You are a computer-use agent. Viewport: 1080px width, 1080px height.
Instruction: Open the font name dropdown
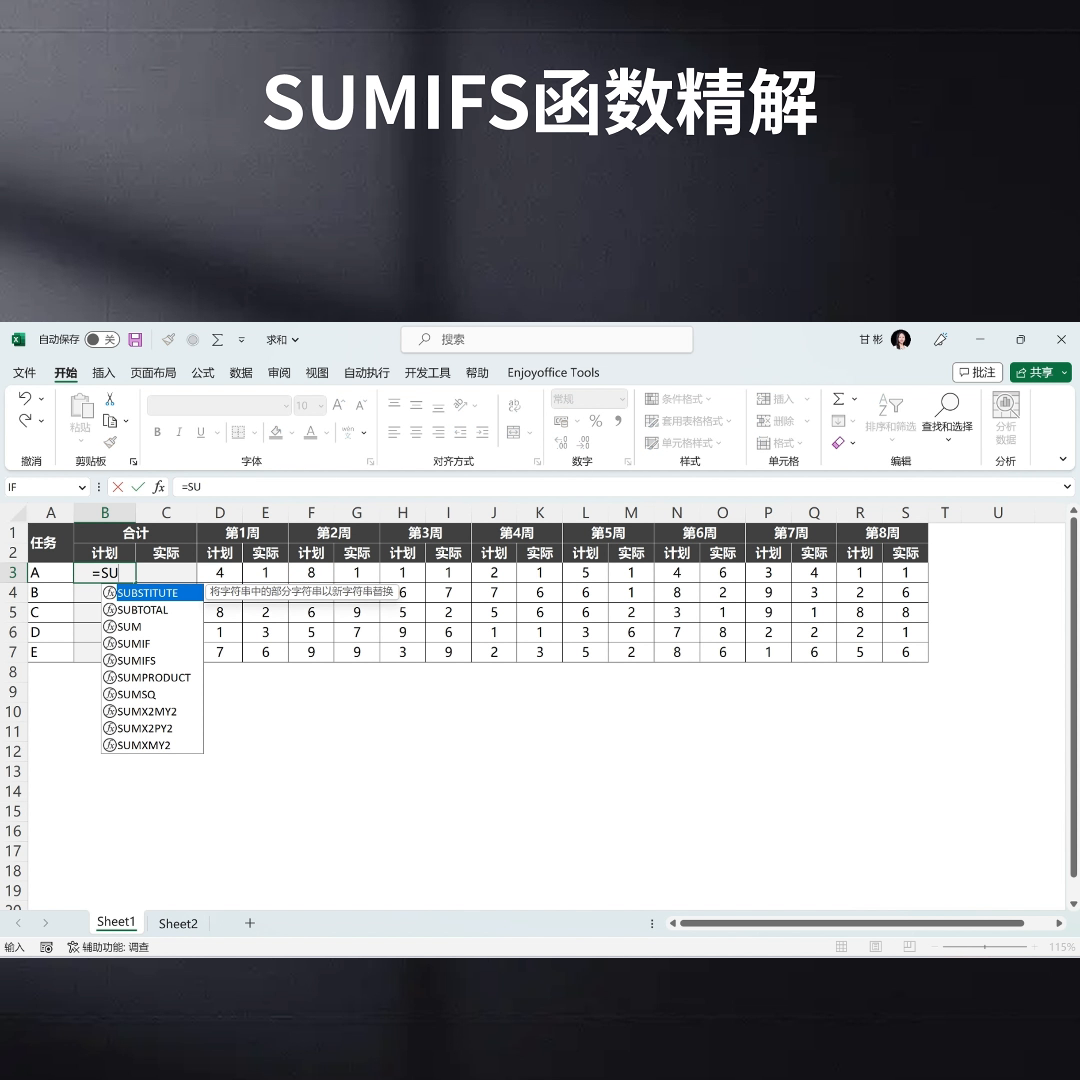click(287, 406)
